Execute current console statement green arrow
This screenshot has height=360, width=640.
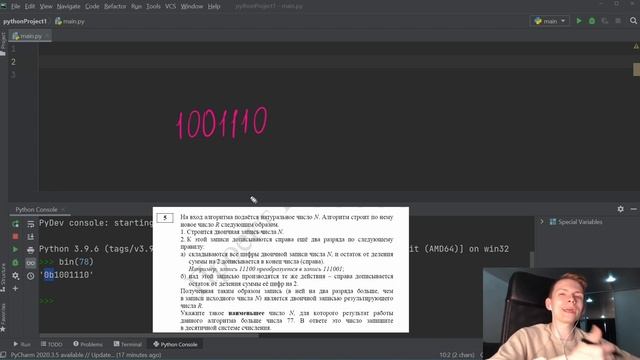click(x=16, y=249)
